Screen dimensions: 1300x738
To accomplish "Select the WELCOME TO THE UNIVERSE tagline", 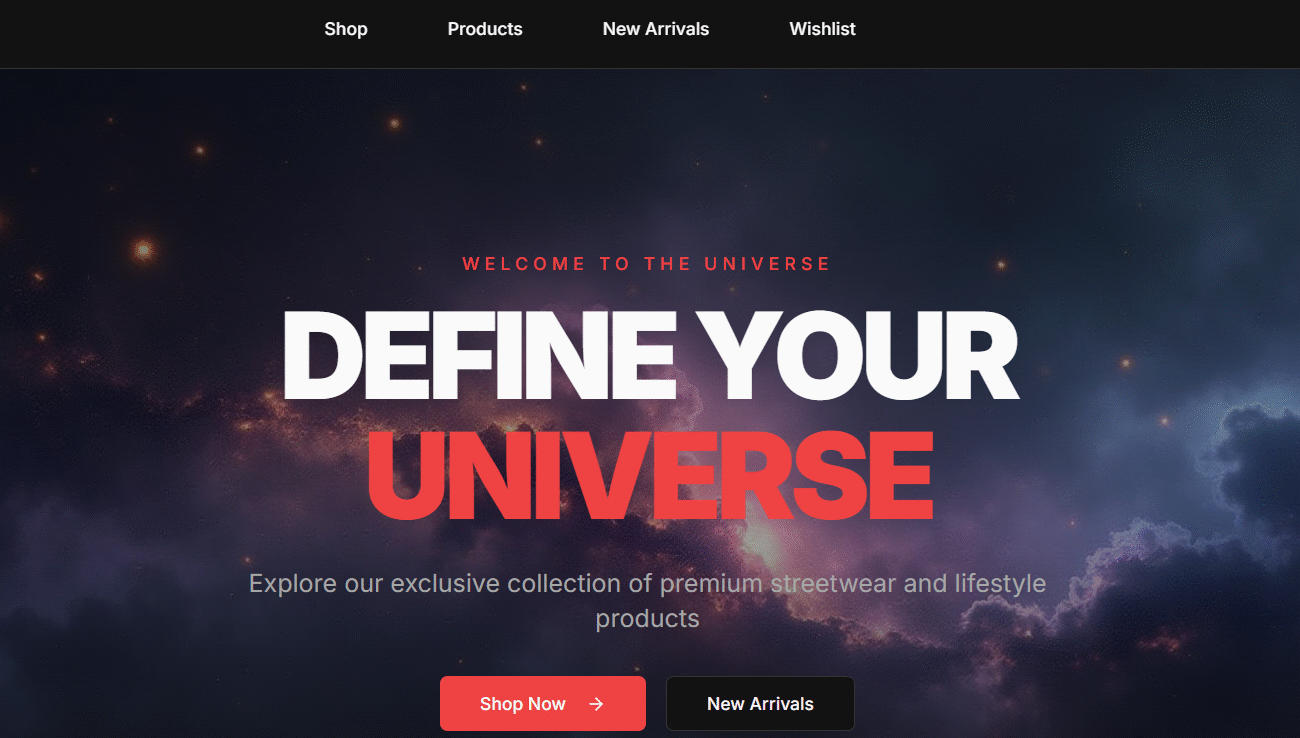I will (x=647, y=264).
